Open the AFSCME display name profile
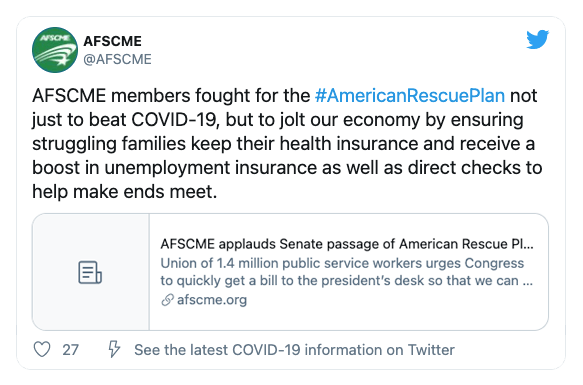This screenshot has width=583, height=385. [112, 41]
